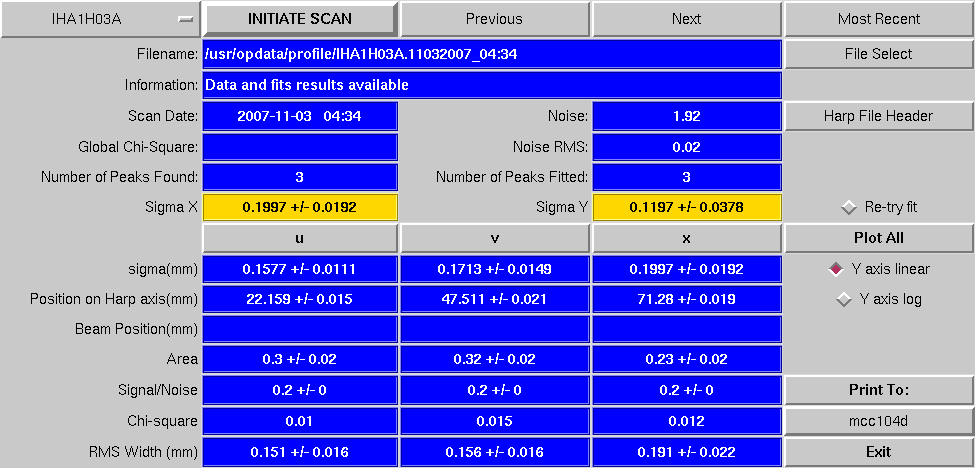Image resolution: width=975 pixels, height=468 pixels.
Task: Click the Position on Harp axis(mm) label
Action: (x=114, y=300)
